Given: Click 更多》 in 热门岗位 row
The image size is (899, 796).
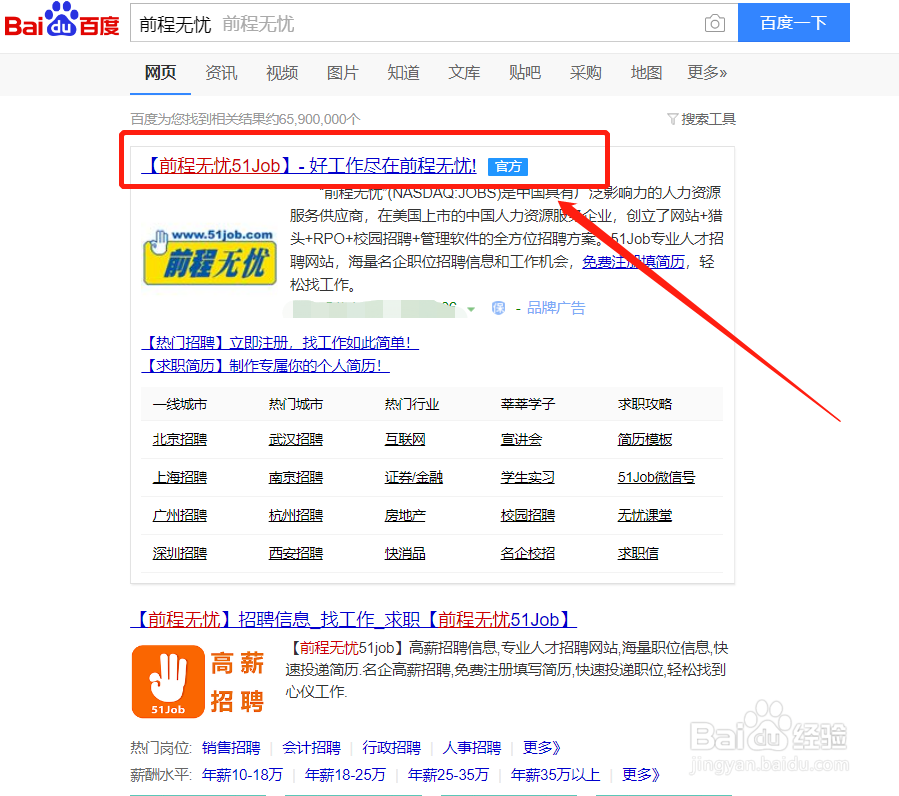Looking at the screenshot, I should point(542,747).
